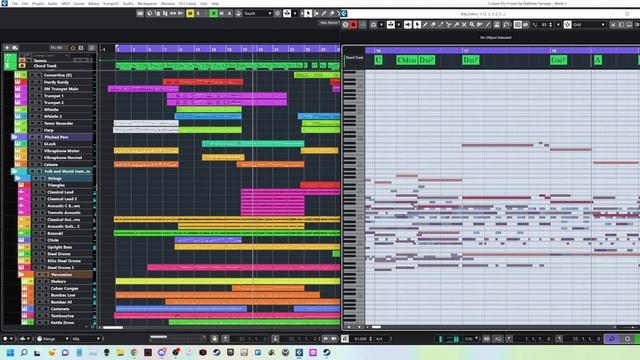Toggle green Read automation button
640x360 pixels.
tap(213, 13)
